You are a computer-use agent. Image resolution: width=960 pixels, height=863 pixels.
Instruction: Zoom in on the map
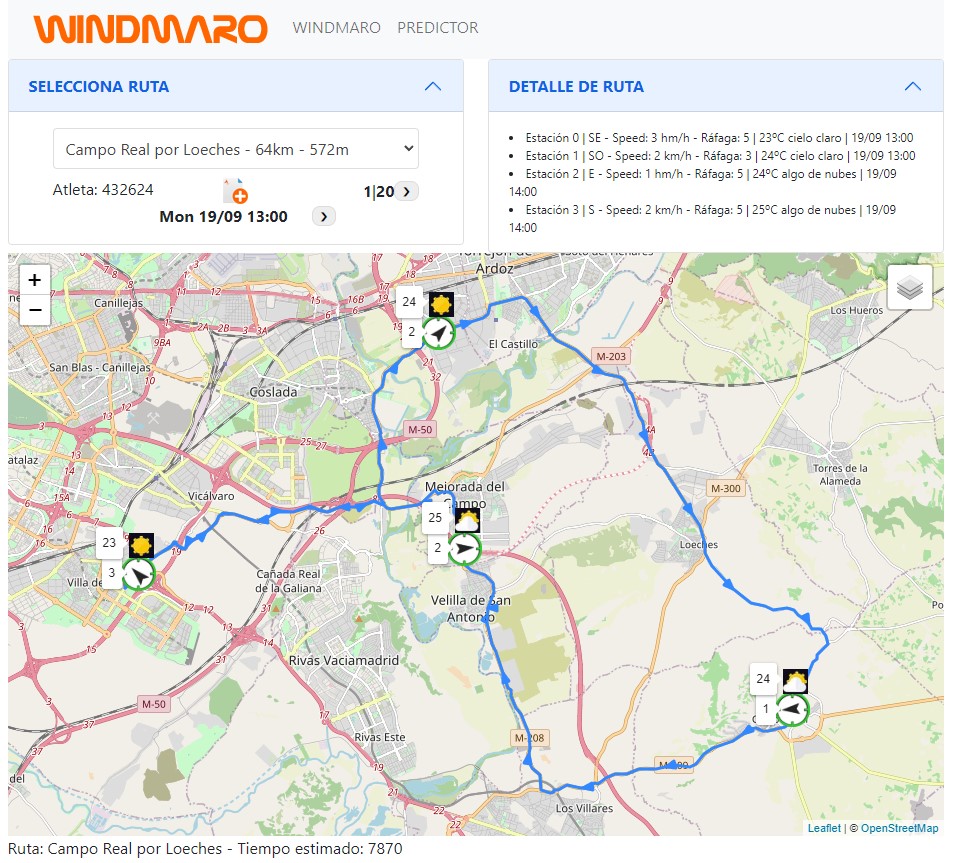35,281
